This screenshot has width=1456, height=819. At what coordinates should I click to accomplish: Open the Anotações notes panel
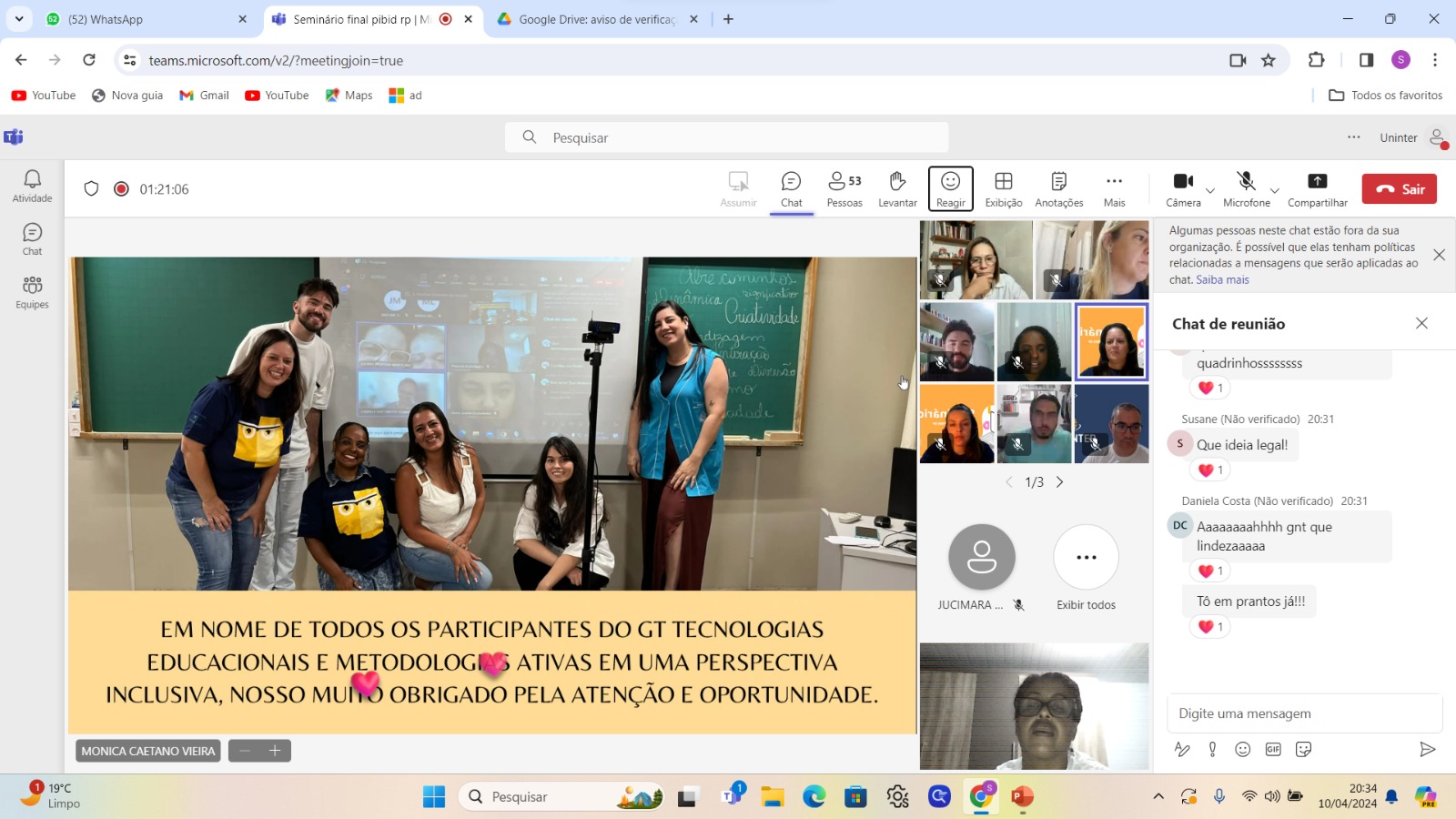1058,188
